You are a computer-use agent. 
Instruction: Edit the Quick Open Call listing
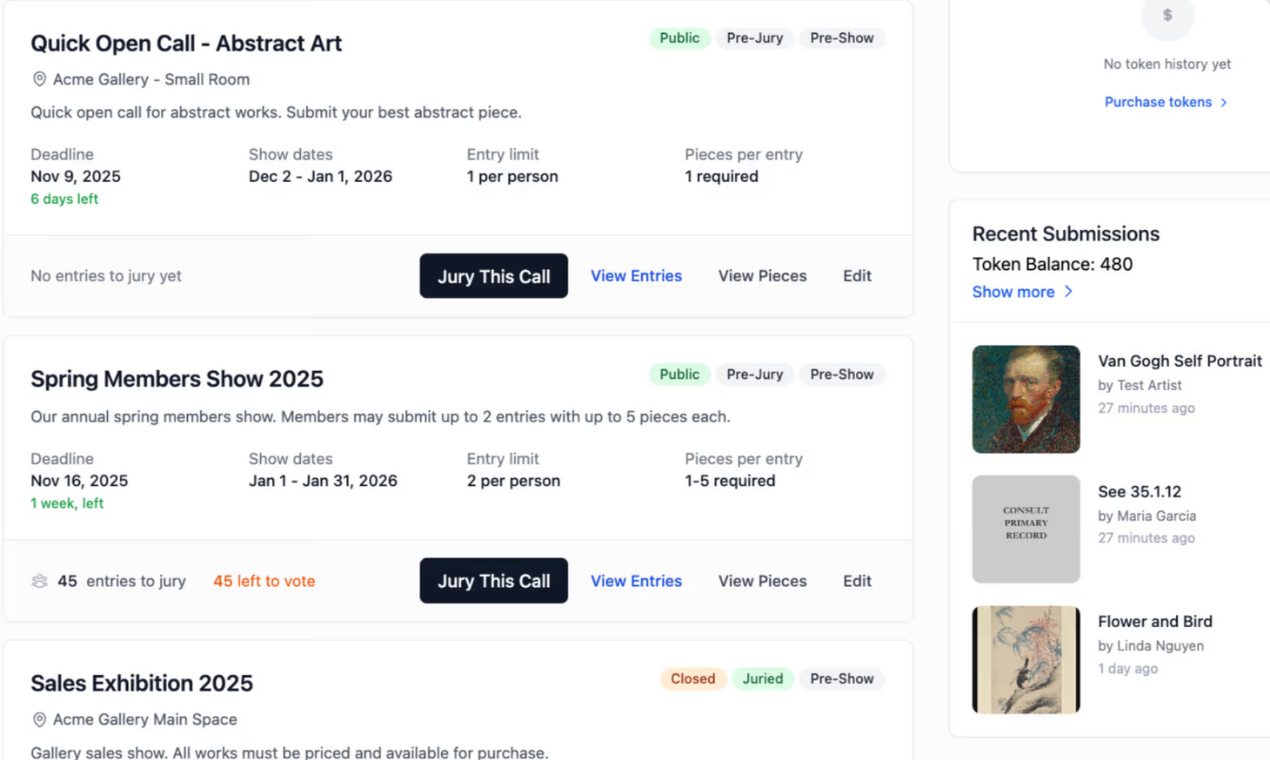tap(857, 276)
